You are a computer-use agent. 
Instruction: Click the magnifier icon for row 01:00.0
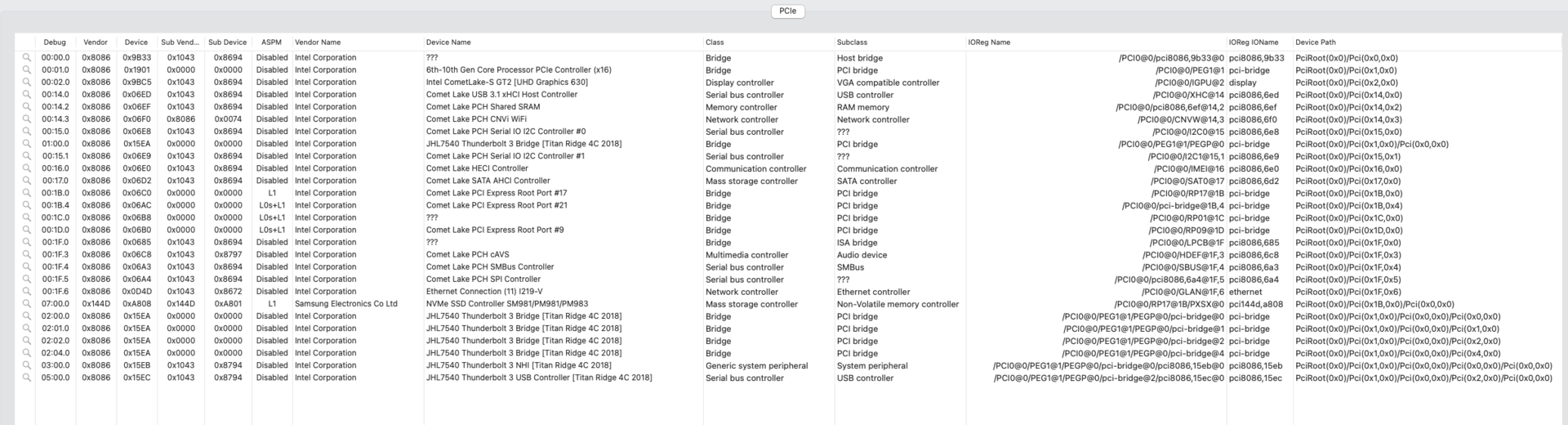[x=27, y=144]
